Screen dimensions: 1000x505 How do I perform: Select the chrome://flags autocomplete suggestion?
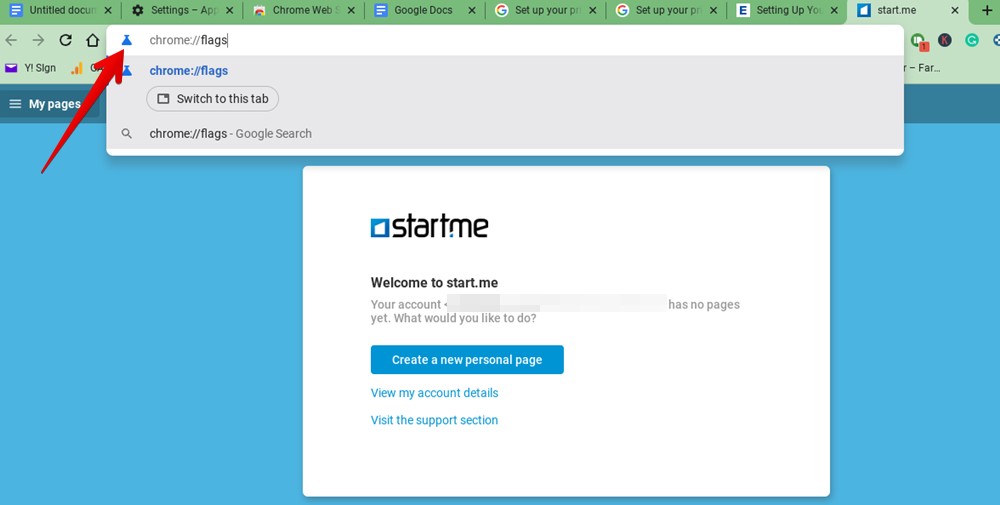point(505,71)
